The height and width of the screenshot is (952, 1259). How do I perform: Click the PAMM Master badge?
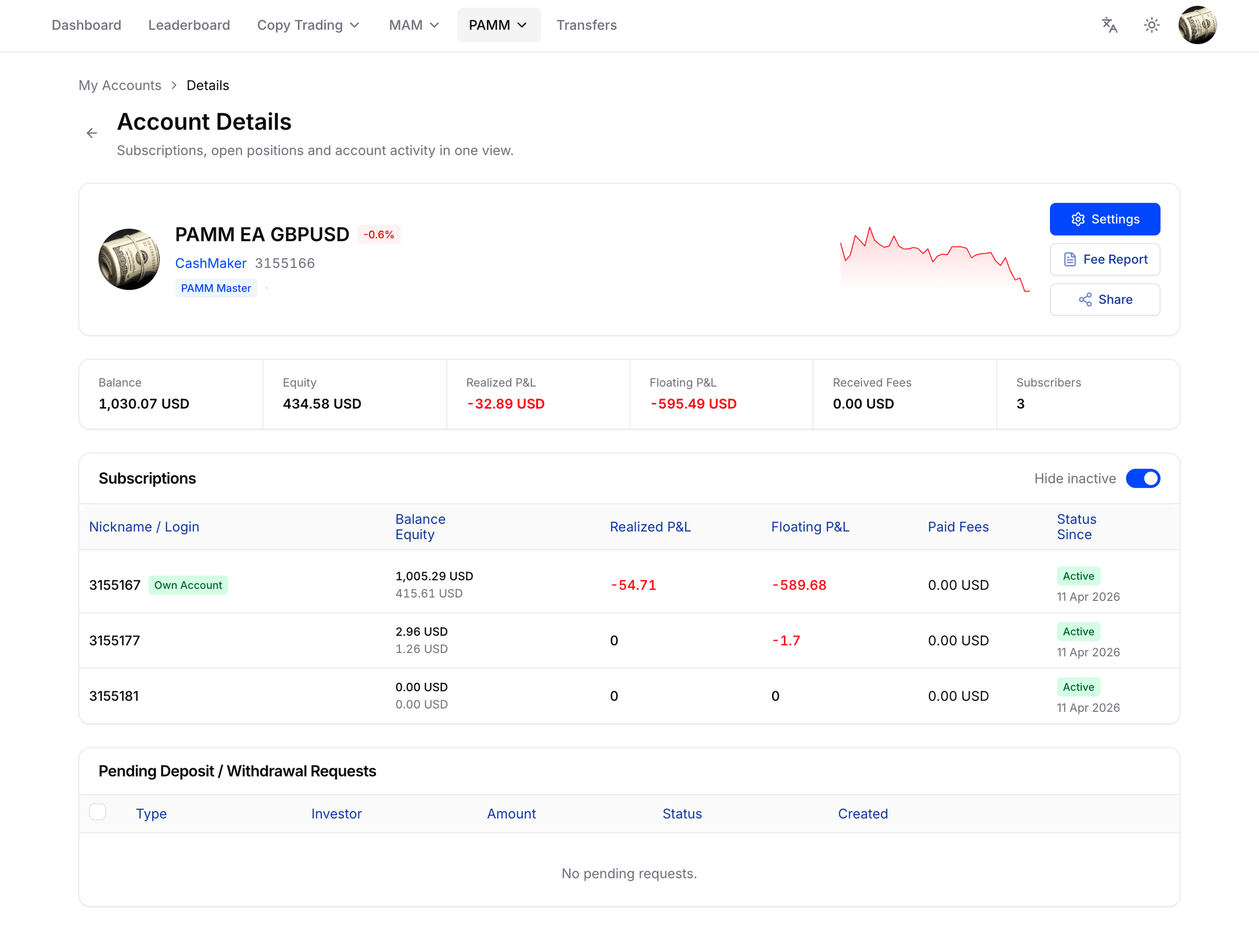216,289
